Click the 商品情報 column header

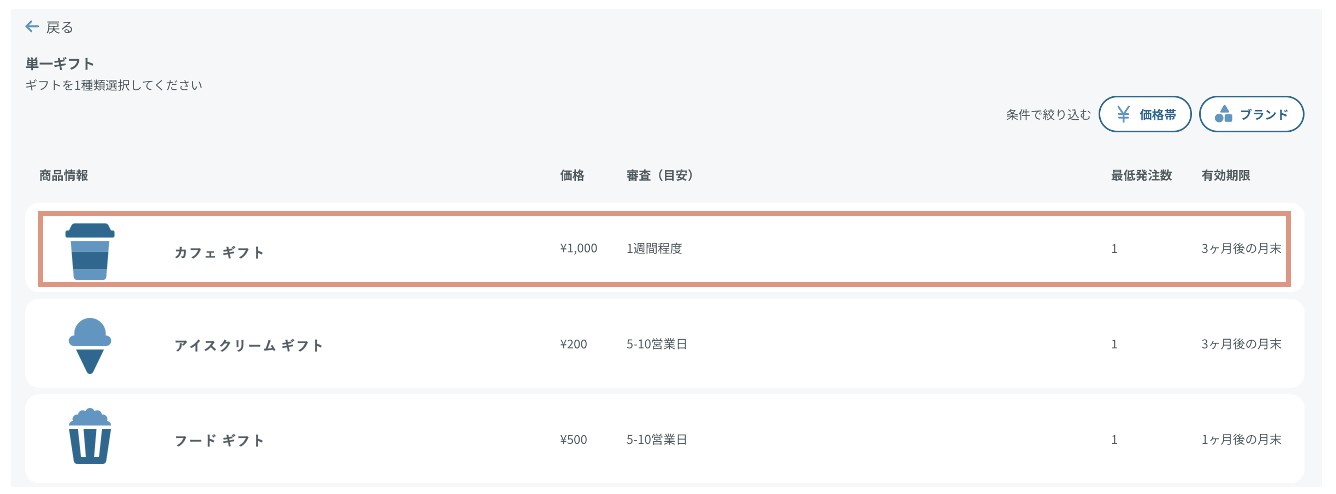pyautogui.click(x=64, y=176)
